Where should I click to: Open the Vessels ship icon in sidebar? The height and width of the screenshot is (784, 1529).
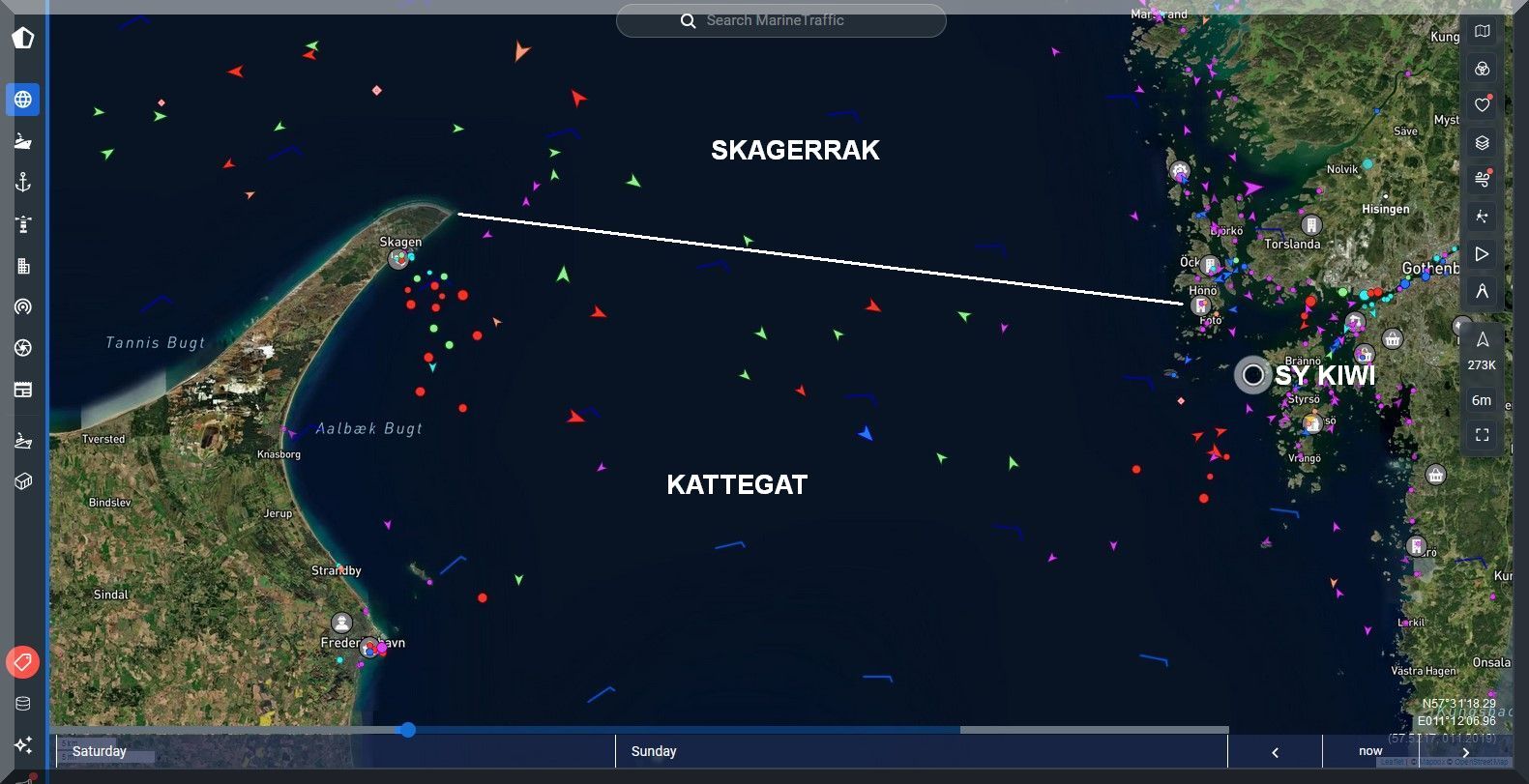click(x=23, y=141)
